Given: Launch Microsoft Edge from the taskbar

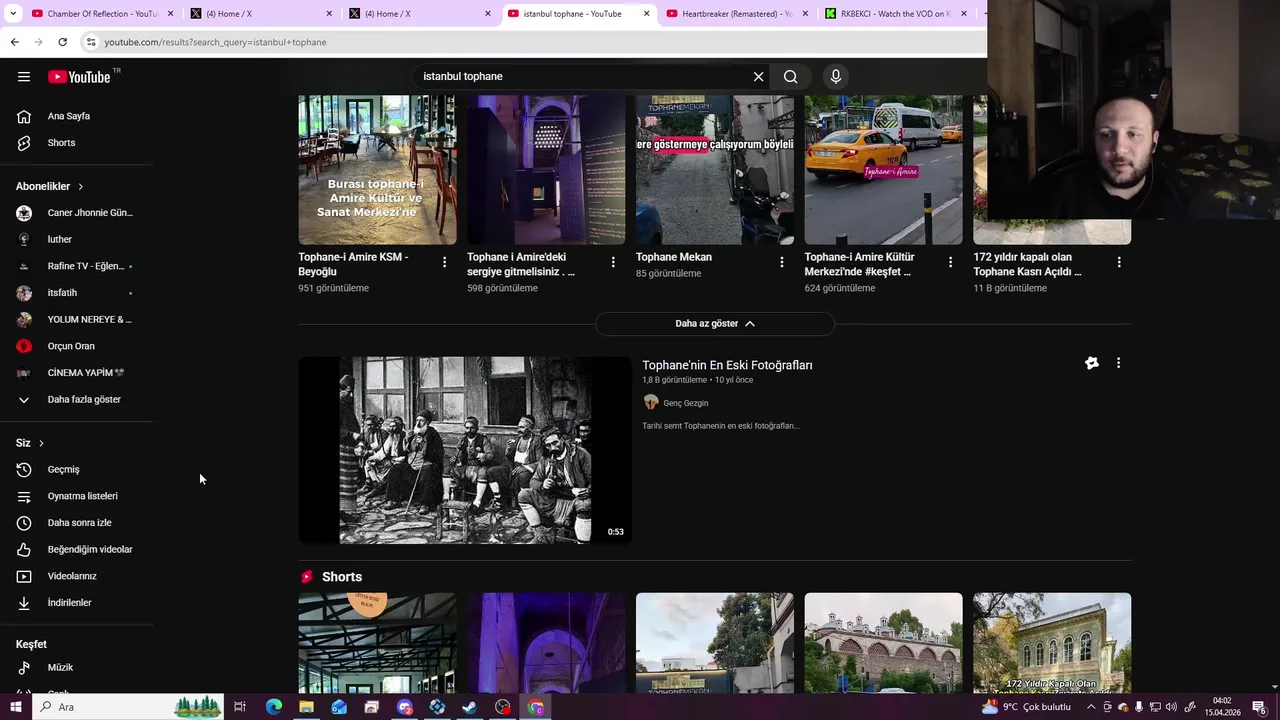Looking at the screenshot, I should (x=273, y=707).
